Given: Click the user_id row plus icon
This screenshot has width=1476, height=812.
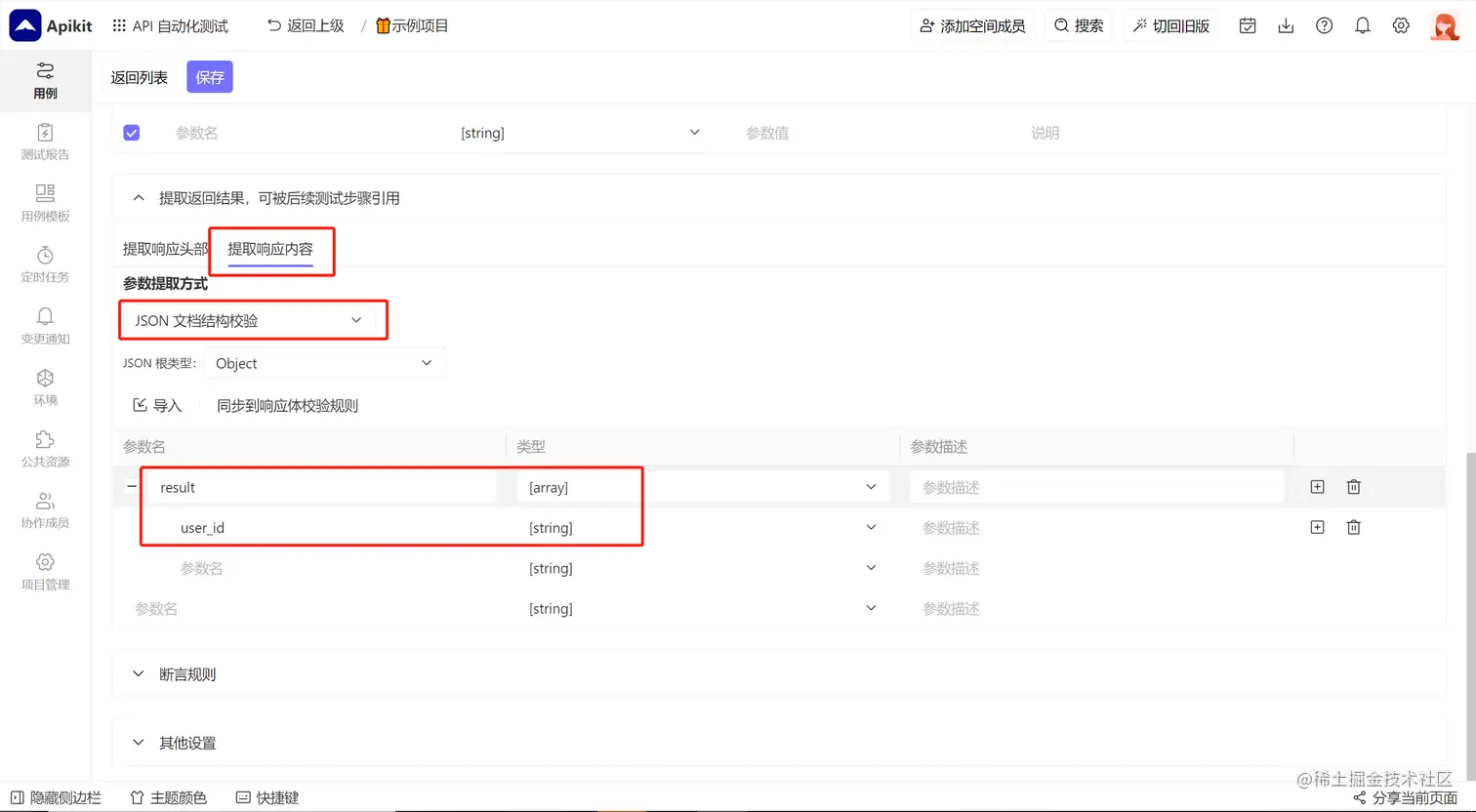Looking at the screenshot, I should click(x=1317, y=527).
